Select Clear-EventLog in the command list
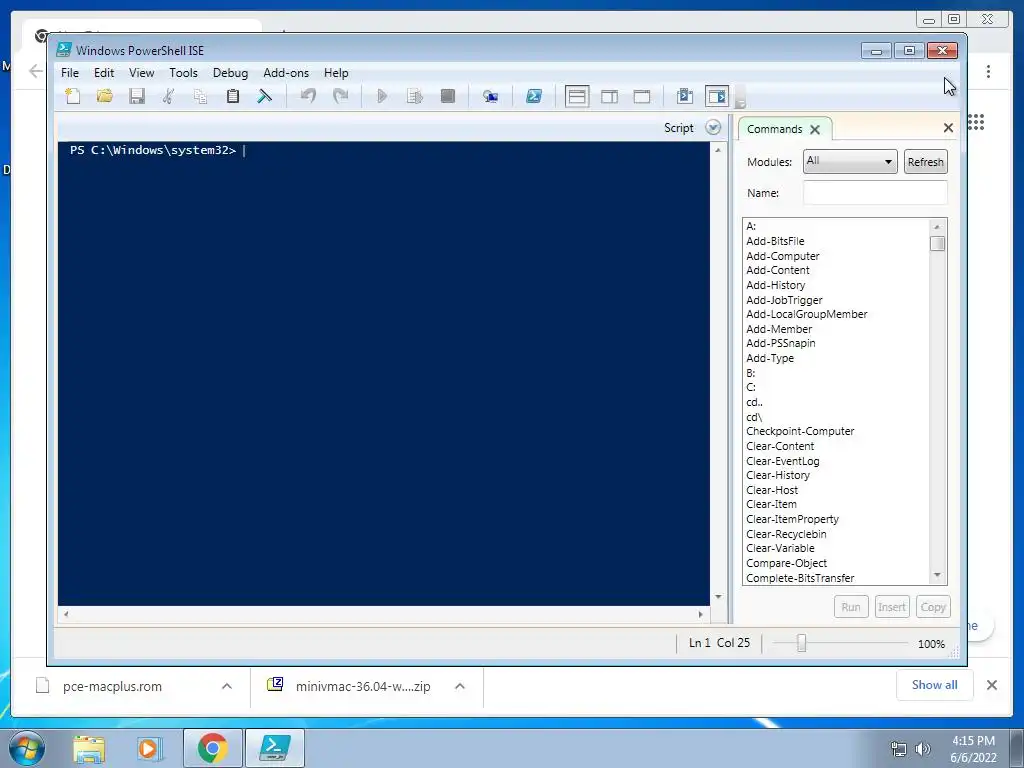Viewport: 1024px width, 768px height. tap(782, 460)
